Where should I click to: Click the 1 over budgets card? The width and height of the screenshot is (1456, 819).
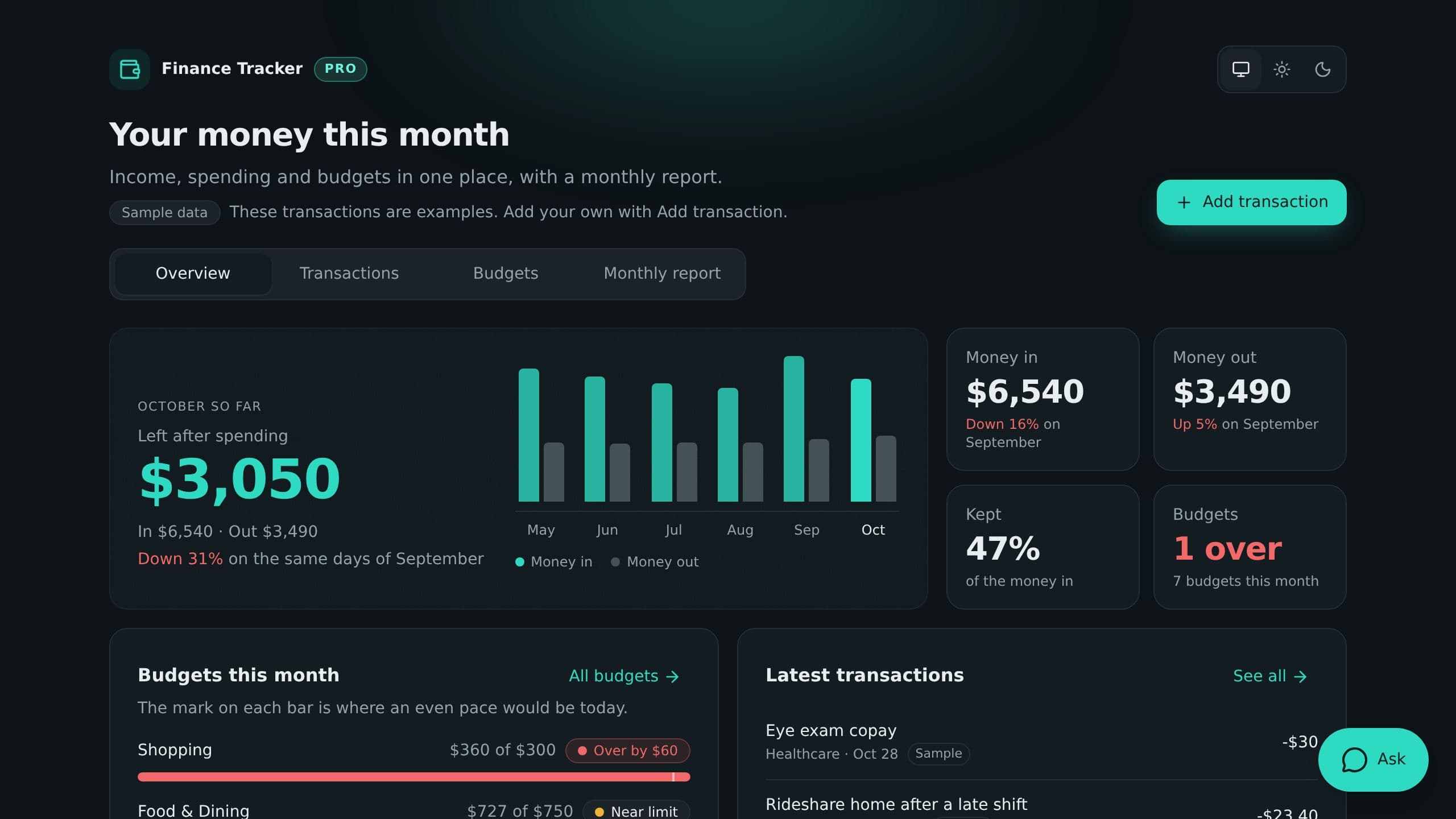click(x=1250, y=547)
